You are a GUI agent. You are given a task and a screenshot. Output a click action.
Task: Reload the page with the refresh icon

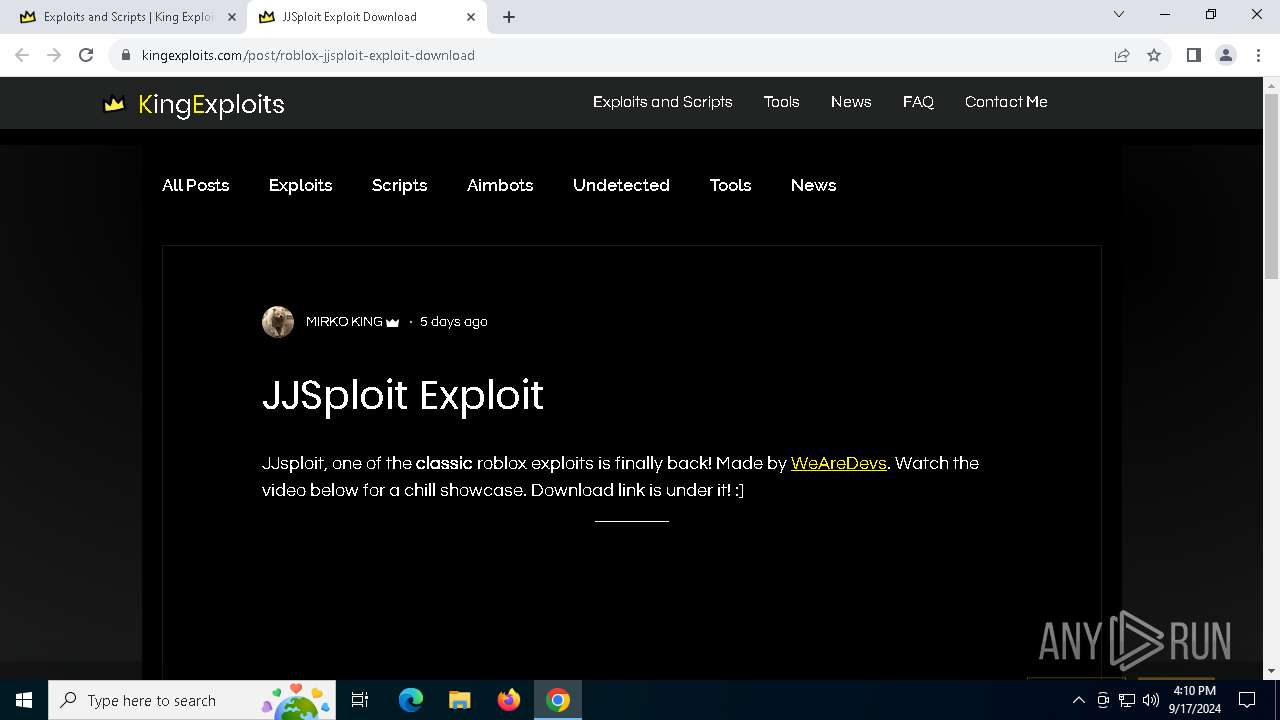(x=86, y=55)
